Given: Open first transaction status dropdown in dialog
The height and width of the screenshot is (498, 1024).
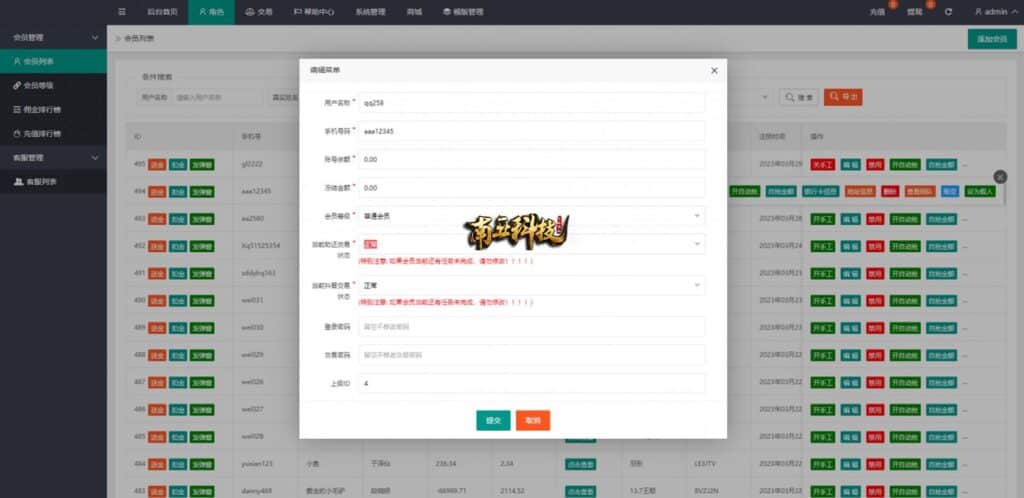Looking at the screenshot, I should click(x=532, y=244).
